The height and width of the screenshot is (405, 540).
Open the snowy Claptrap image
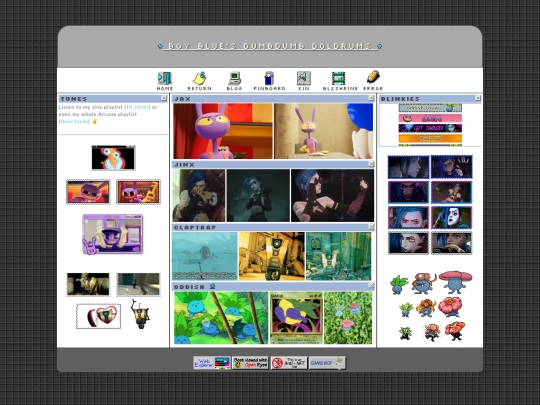pos(205,256)
